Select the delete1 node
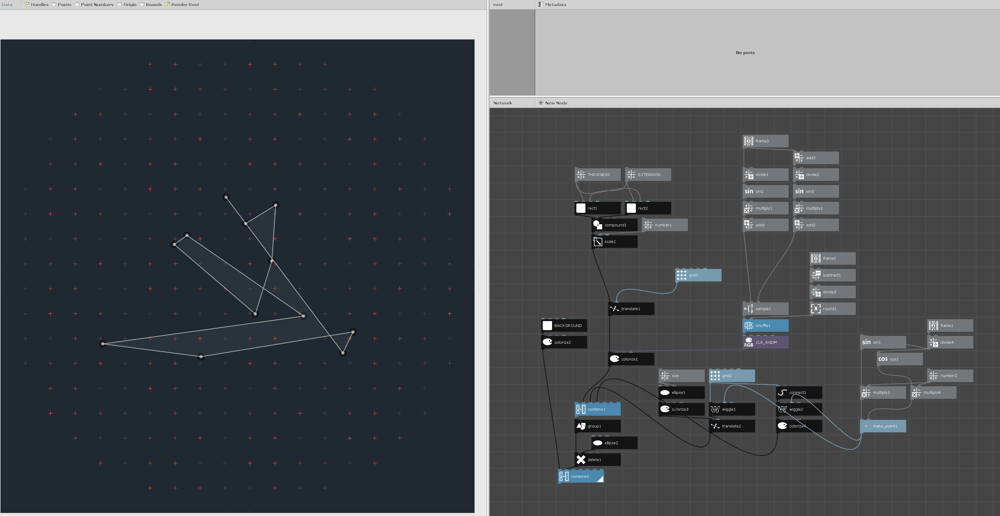 tap(598, 459)
